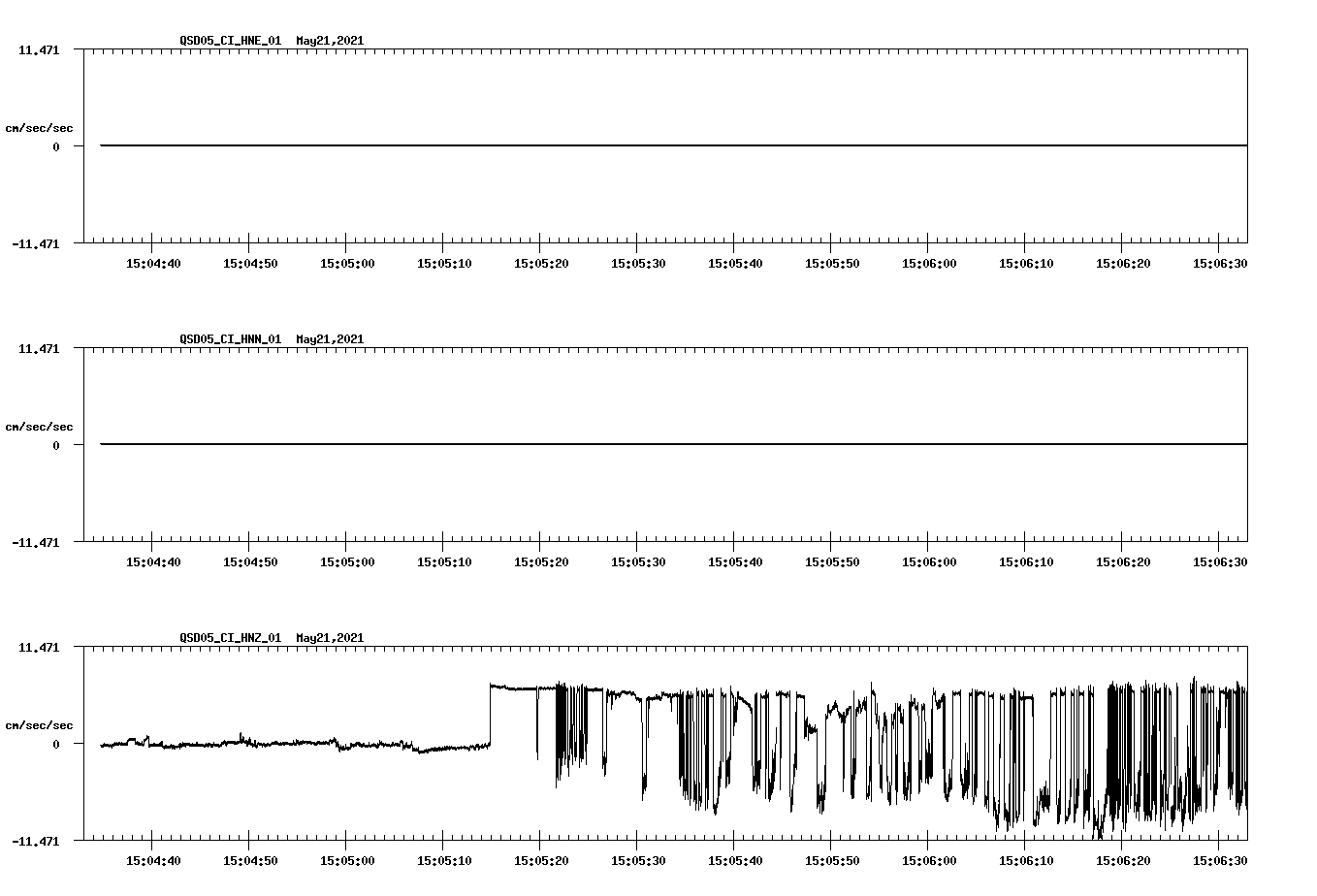
Task: Click the cm/sec/sec unit label on bottom plot
Action: tap(40, 723)
